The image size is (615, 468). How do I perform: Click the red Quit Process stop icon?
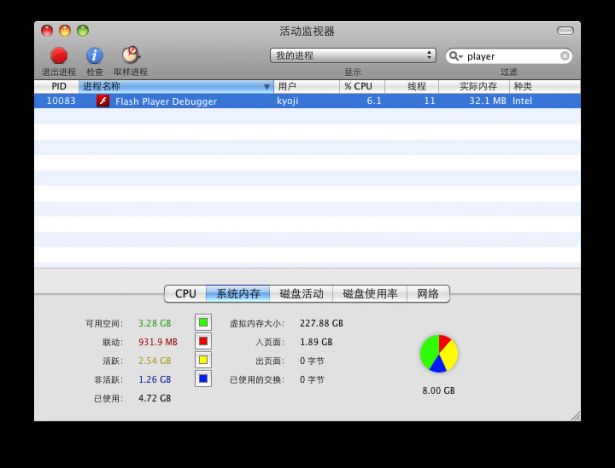tap(59, 56)
